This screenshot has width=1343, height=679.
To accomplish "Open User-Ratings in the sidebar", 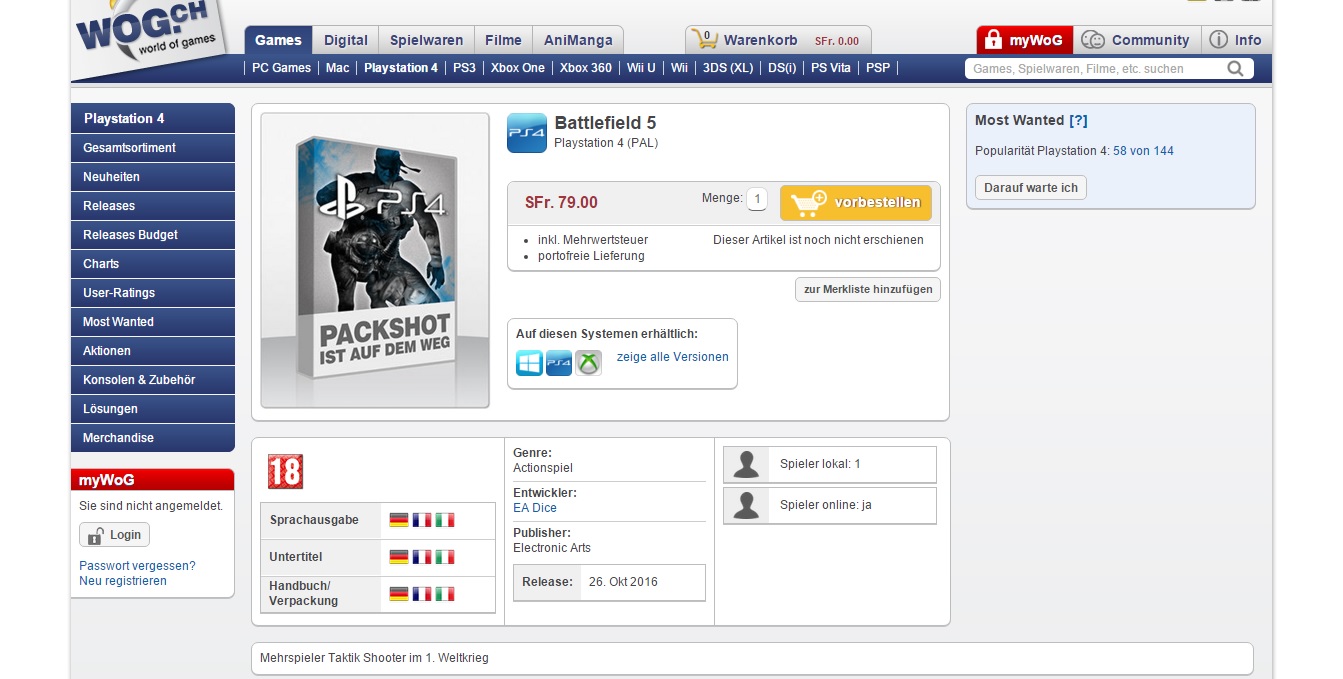I will [x=153, y=293].
